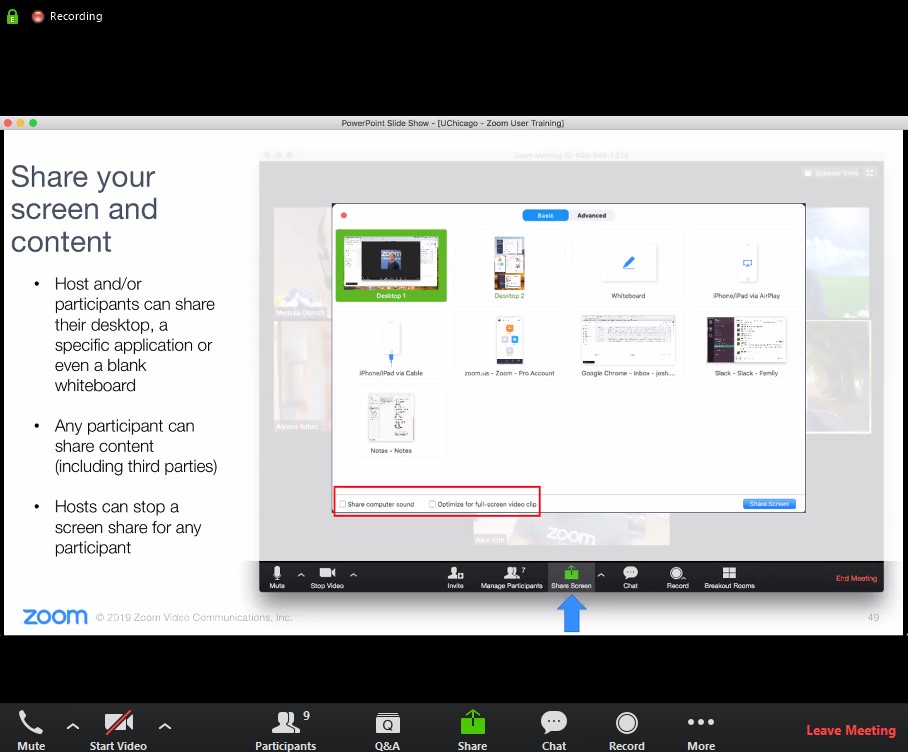The image size is (908, 752).
Task: Select Whiteboard share option
Action: coord(628,266)
